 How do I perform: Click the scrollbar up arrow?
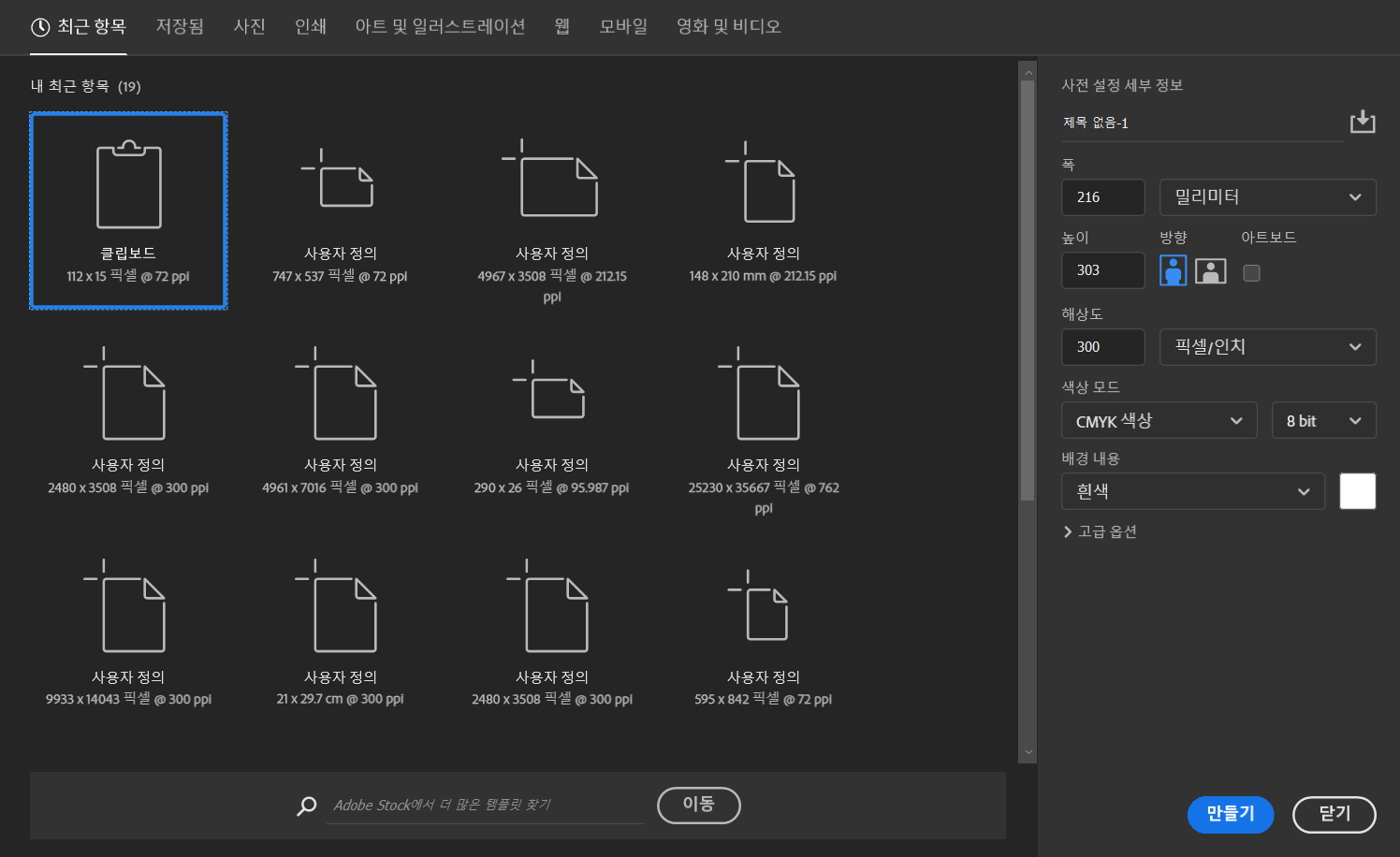point(1028,72)
